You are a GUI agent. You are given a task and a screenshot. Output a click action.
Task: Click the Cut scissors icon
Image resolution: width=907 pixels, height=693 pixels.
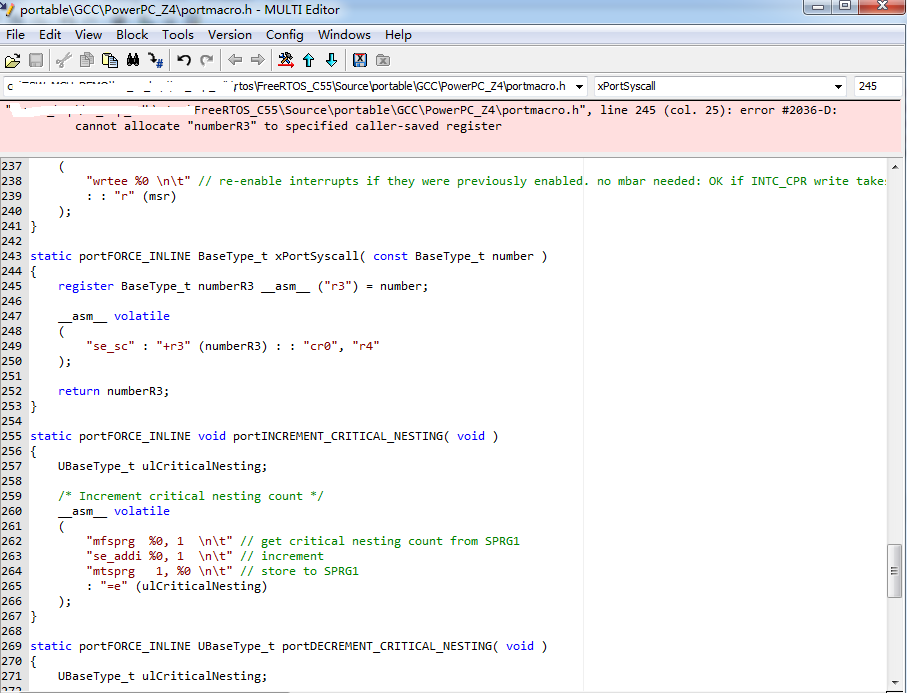64,60
